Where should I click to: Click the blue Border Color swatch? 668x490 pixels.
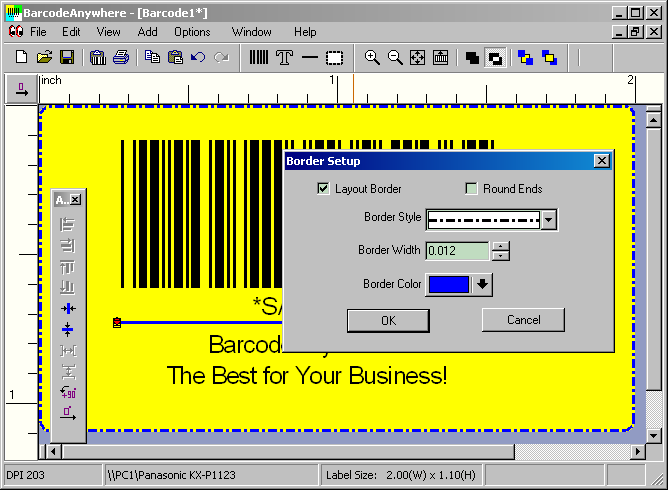[x=449, y=285]
